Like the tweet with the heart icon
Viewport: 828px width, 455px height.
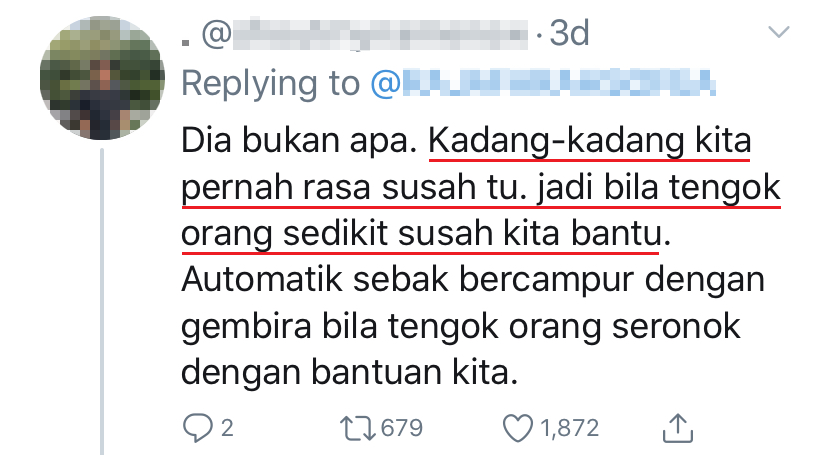click(518, 428)
